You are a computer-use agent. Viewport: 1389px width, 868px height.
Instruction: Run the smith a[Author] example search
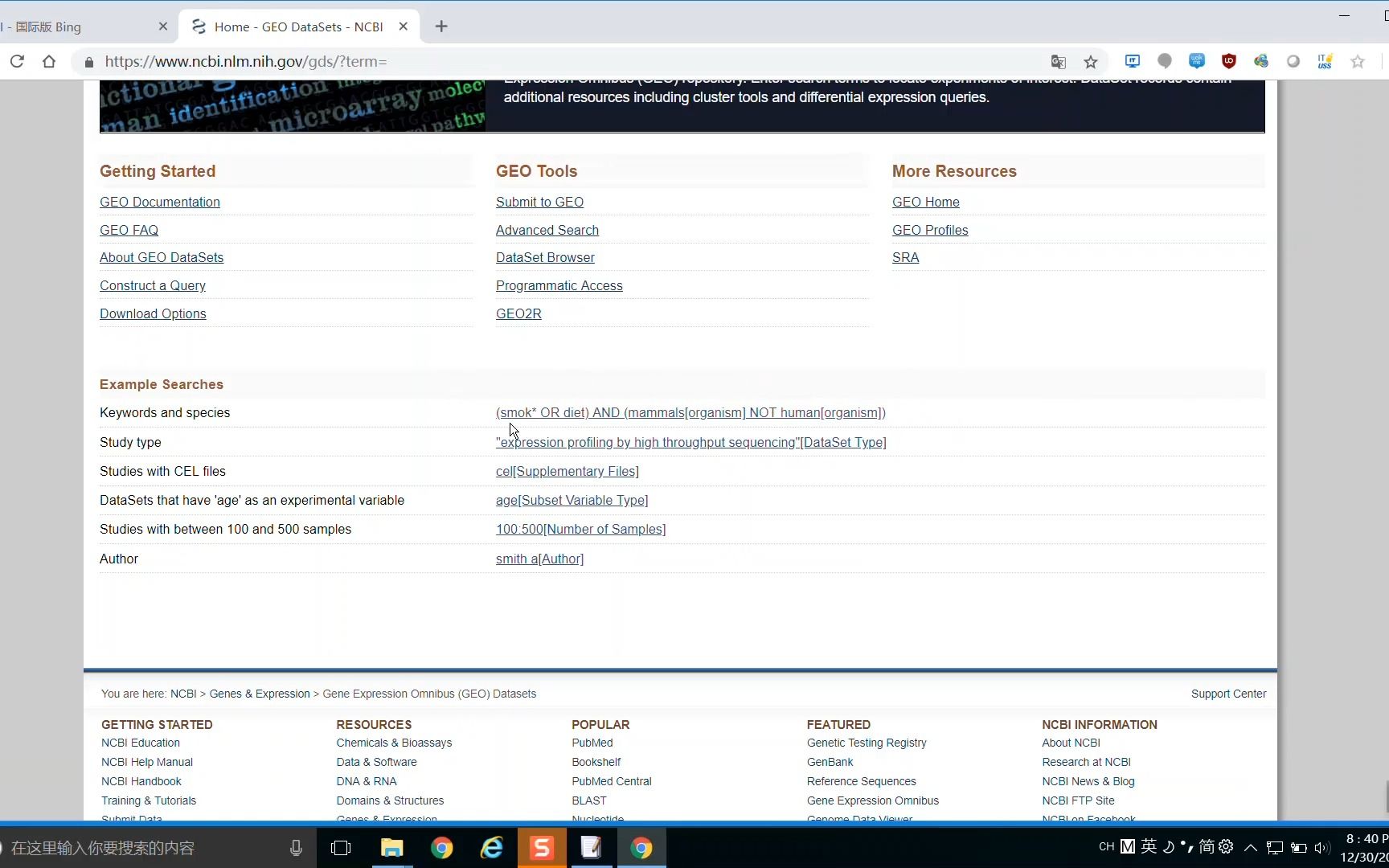540,559
